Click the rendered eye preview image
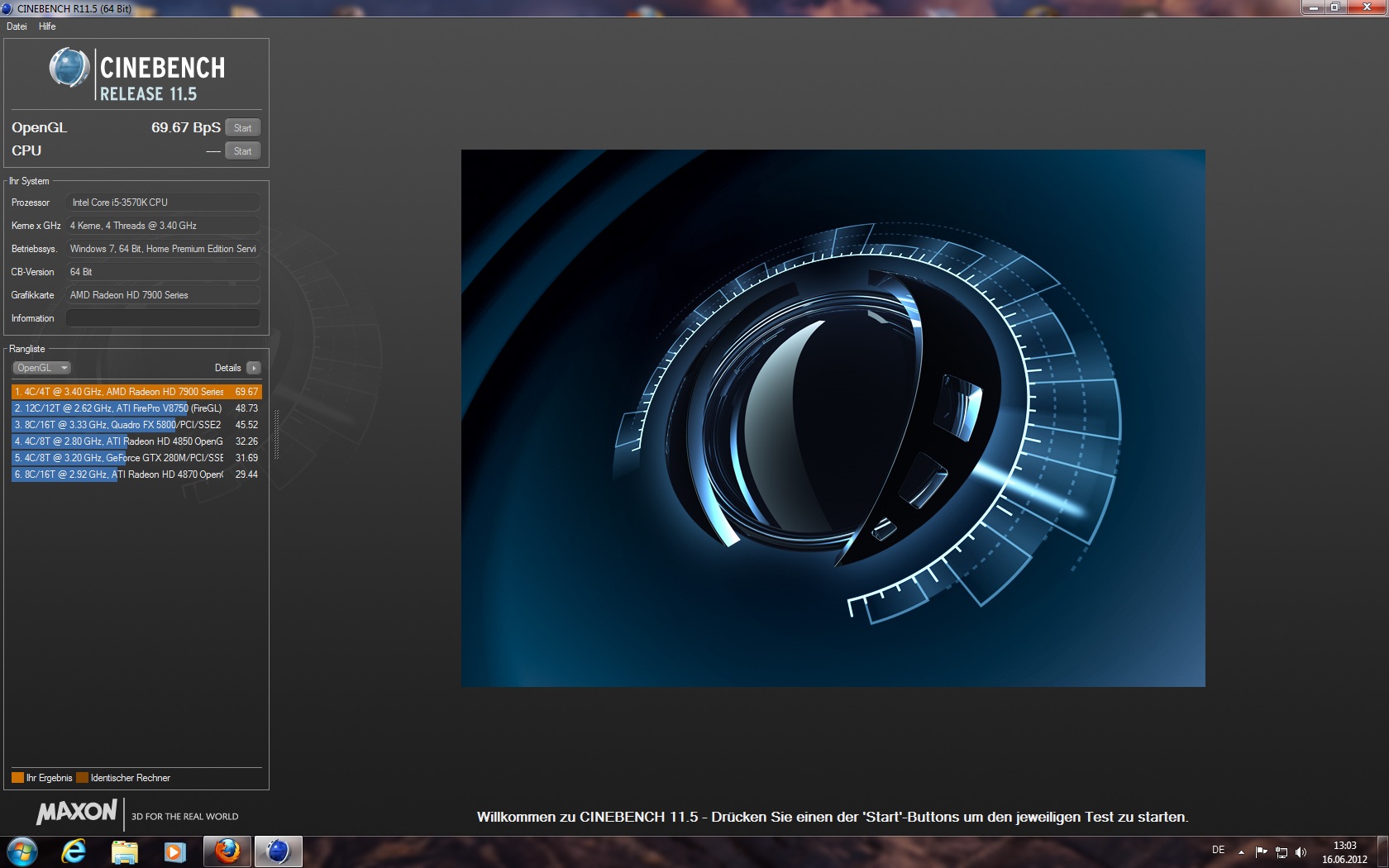The width and height of the screenshot is (1389, 868). point(833,418)
